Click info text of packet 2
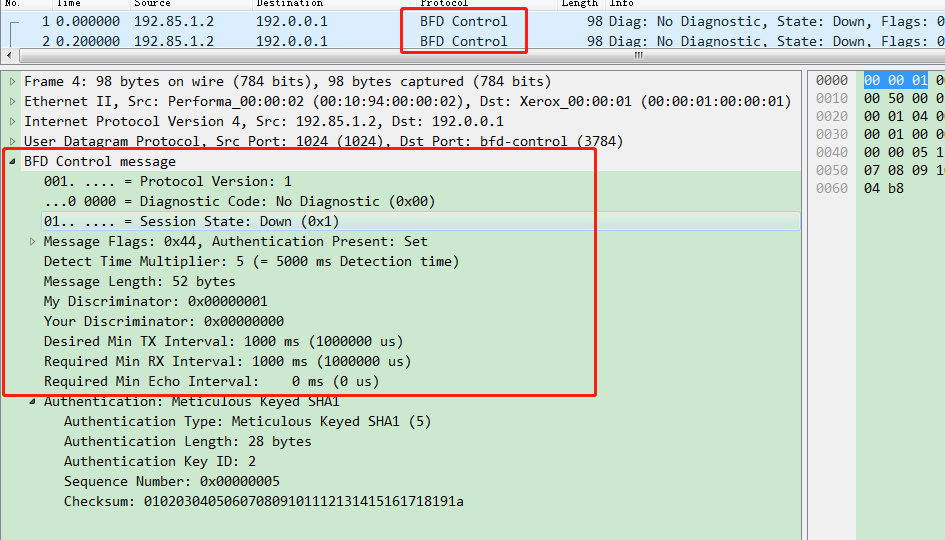Screen dimensions: 945x540 point(777,41)
